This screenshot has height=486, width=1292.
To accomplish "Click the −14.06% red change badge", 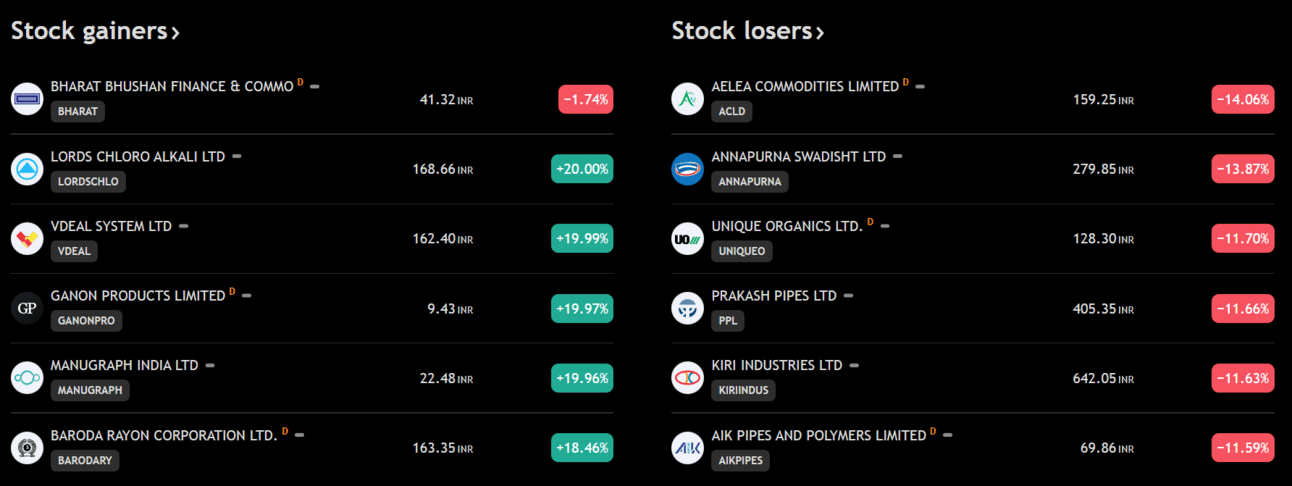I will pyautogui.click(x=1243, y=99).
